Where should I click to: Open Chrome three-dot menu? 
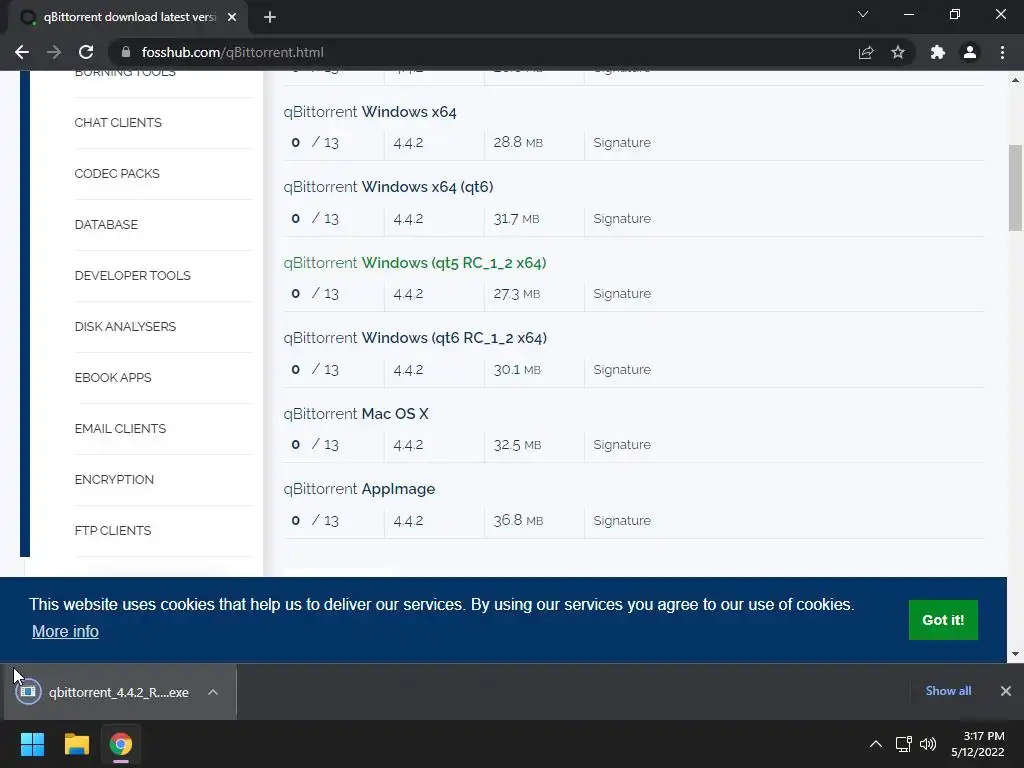(x=1002, y=52)
